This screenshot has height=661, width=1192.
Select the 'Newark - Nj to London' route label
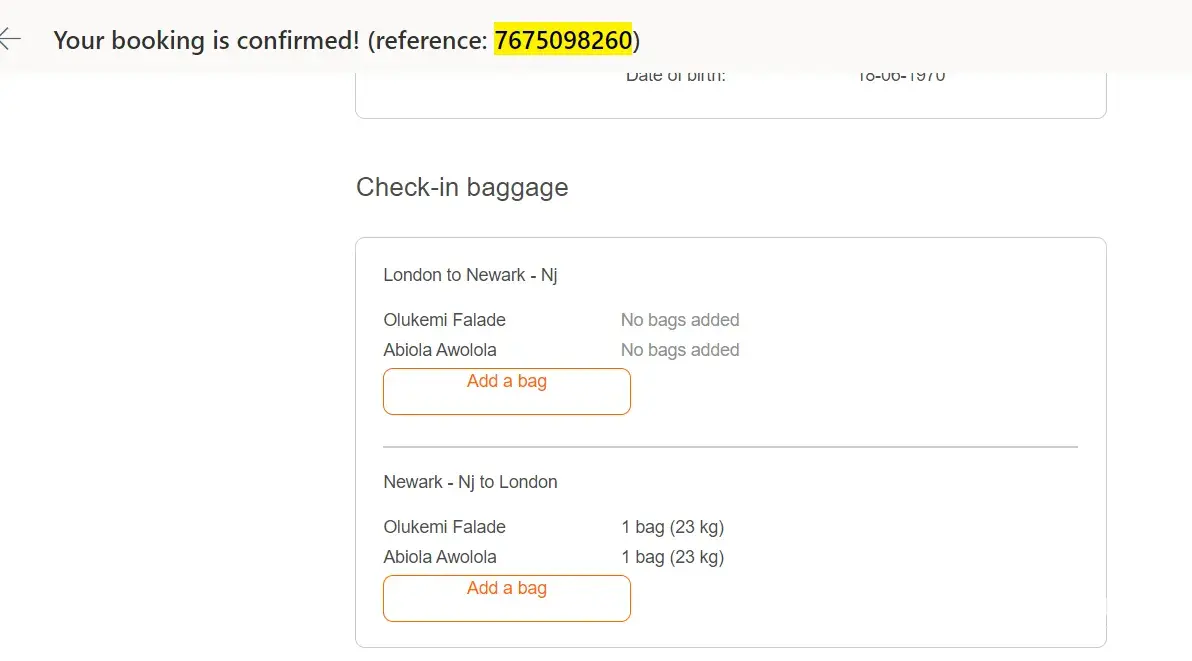(x=470, y=482)
